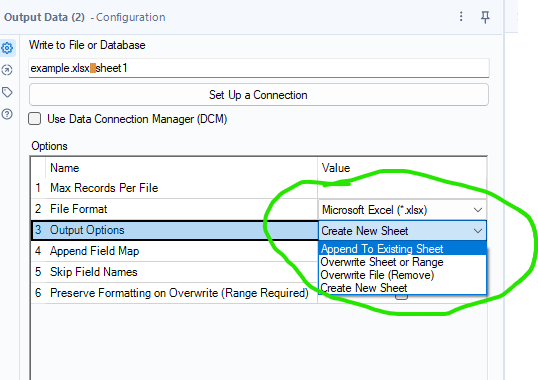Select the Append Field Map row
This screenshot has width=538, height=380.
[x=174, y=251]
